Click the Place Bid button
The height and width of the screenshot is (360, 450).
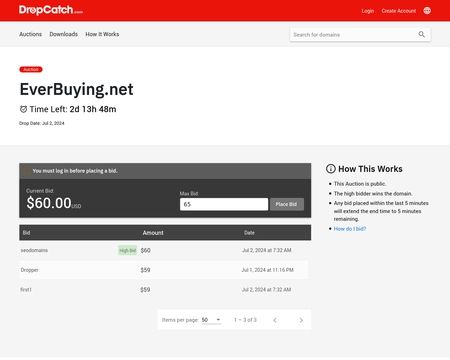pos(287,204)
